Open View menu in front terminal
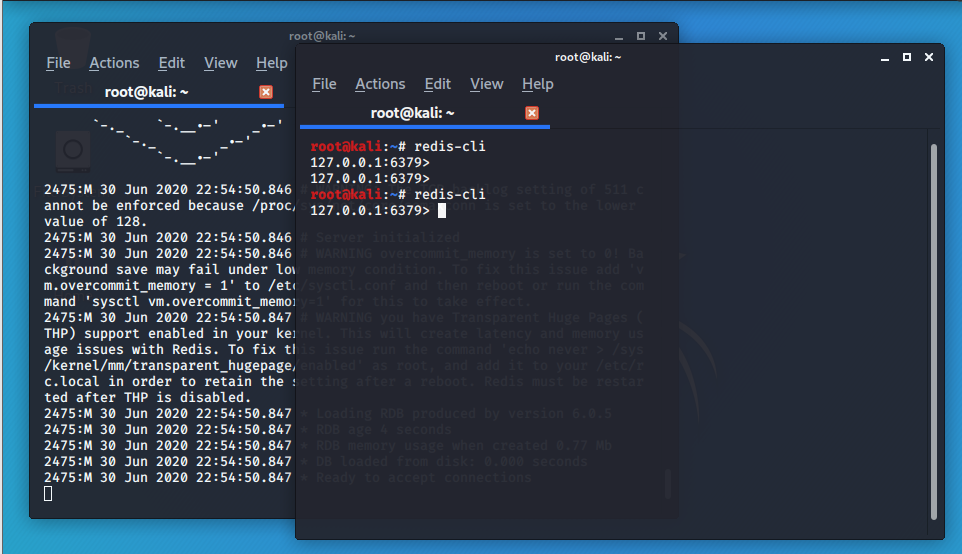Image resolution: width=962 pixels, height=554 pixels. tap(487, 84)
